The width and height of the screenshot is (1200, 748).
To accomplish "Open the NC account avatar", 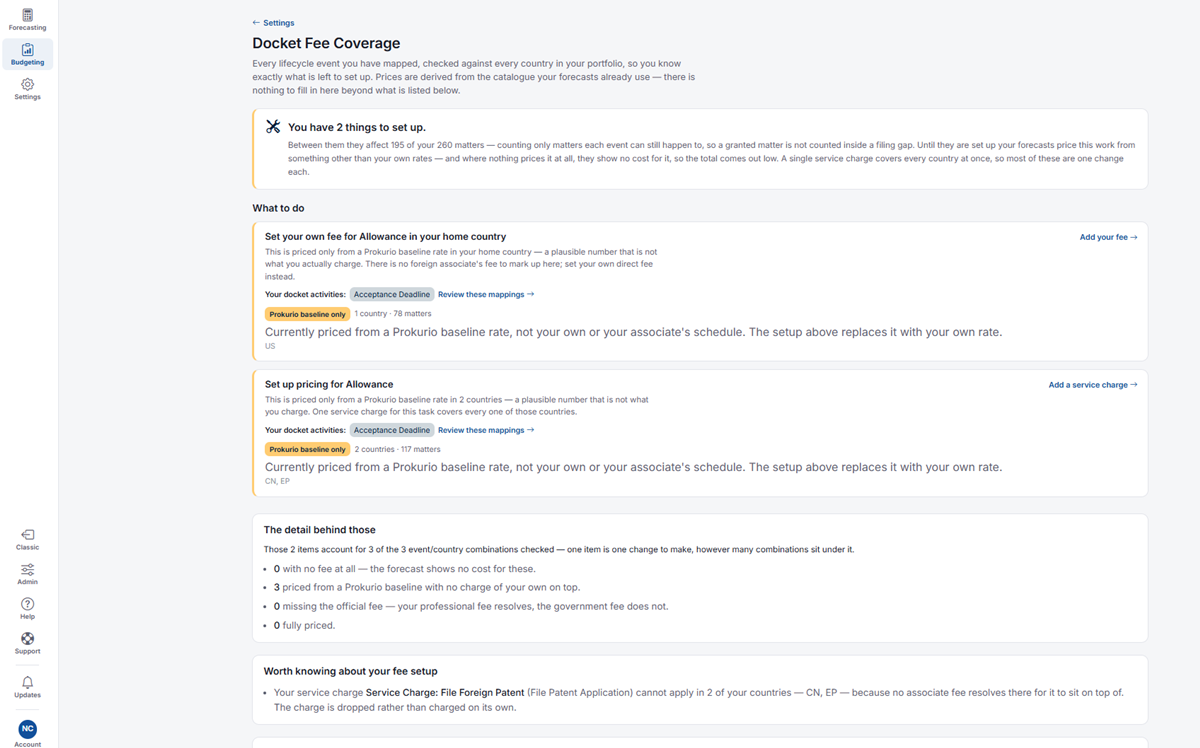I will pos(28,729).
